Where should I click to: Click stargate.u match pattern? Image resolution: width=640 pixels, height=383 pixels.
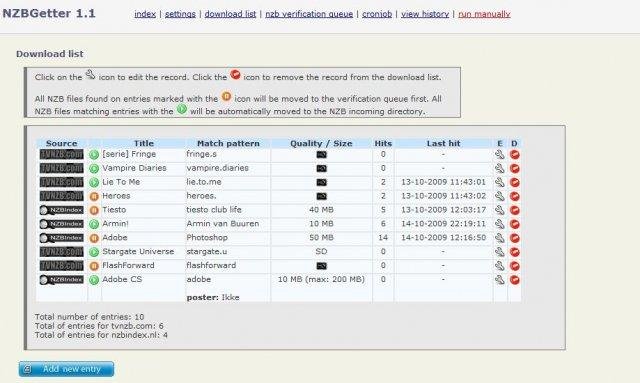(x=207, y=252)
